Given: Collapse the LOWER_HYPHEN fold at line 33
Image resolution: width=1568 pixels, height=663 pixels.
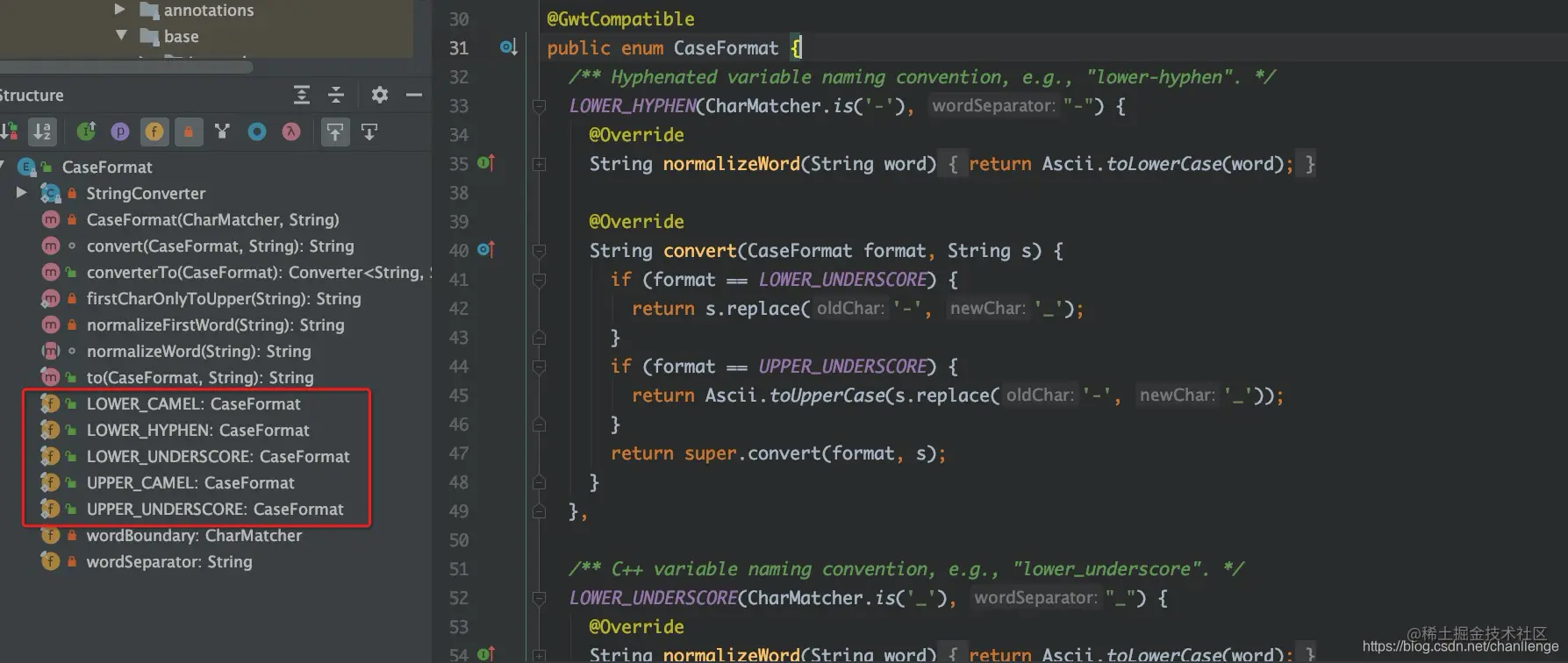Looking at the screenshot, I should [539, 106].
